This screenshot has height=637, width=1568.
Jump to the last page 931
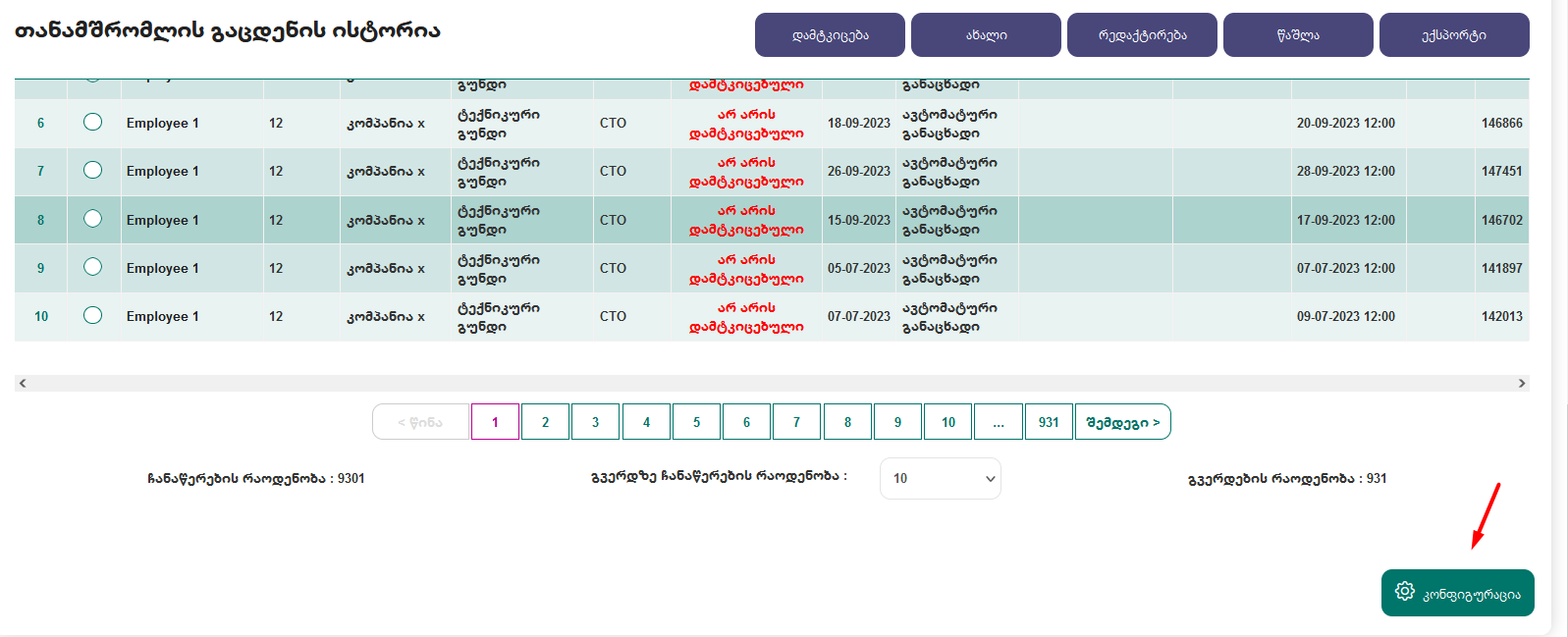point(1049,422)
